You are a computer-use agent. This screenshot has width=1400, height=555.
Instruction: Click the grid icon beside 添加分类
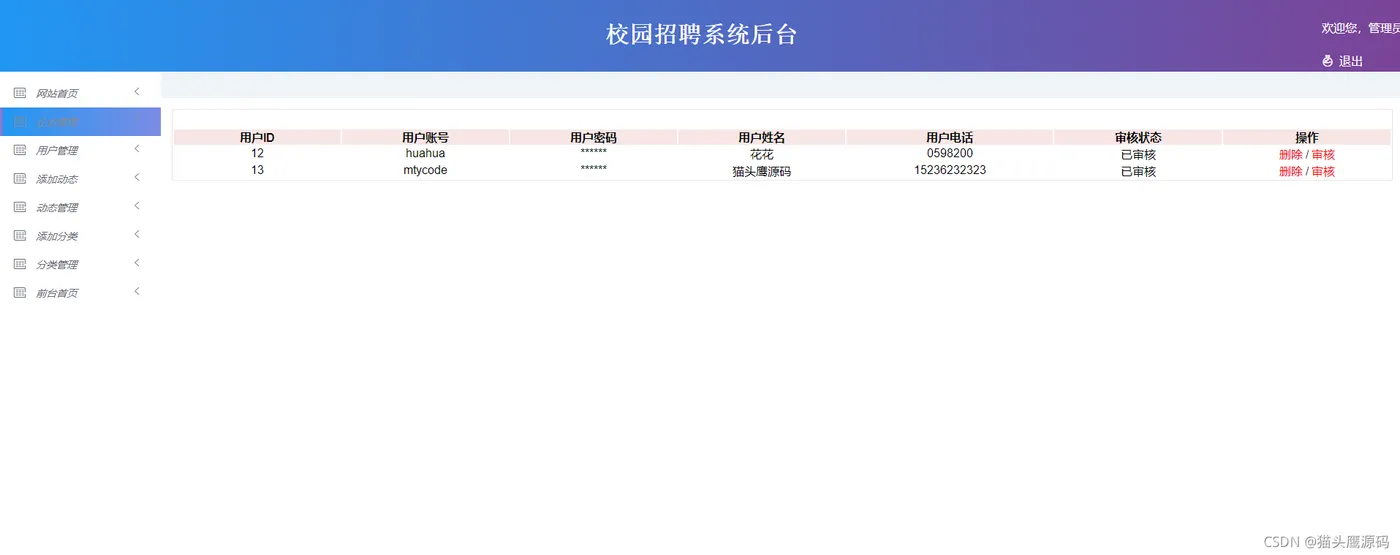(x=19, y=236)
